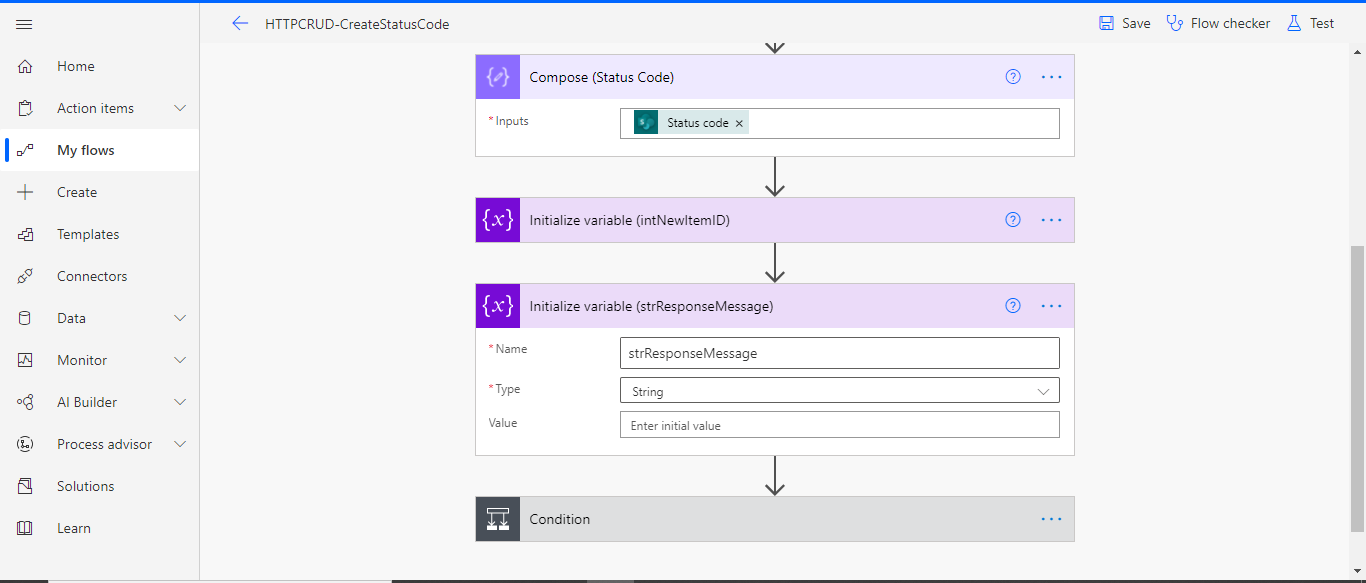Click the back arrow next to flow title
This screenshot has height=583, width=1366.
(240, 23)
